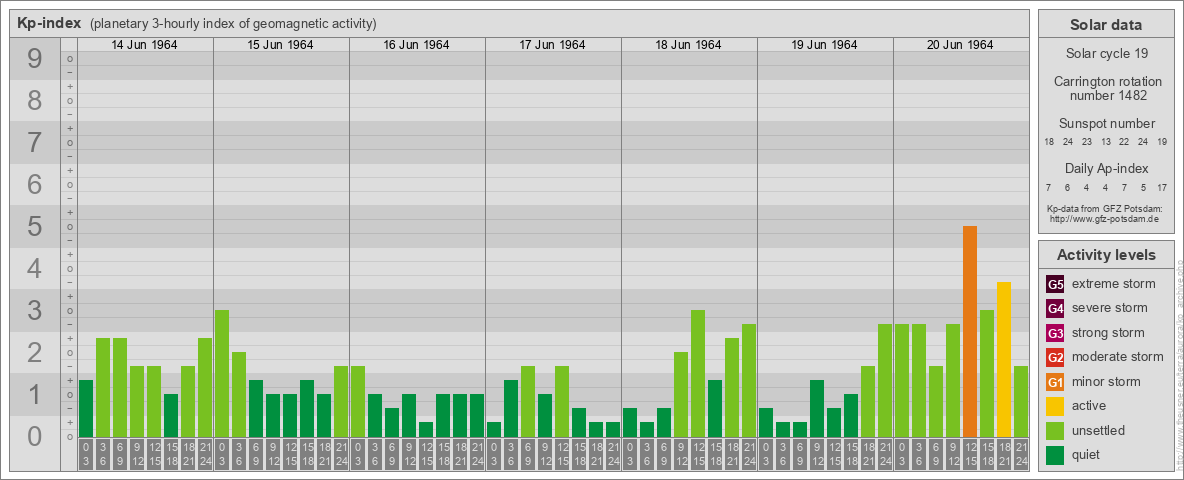Screen dimensions: 1184x480
Task: Click sunspot value 18
Action: point(1050,142)
